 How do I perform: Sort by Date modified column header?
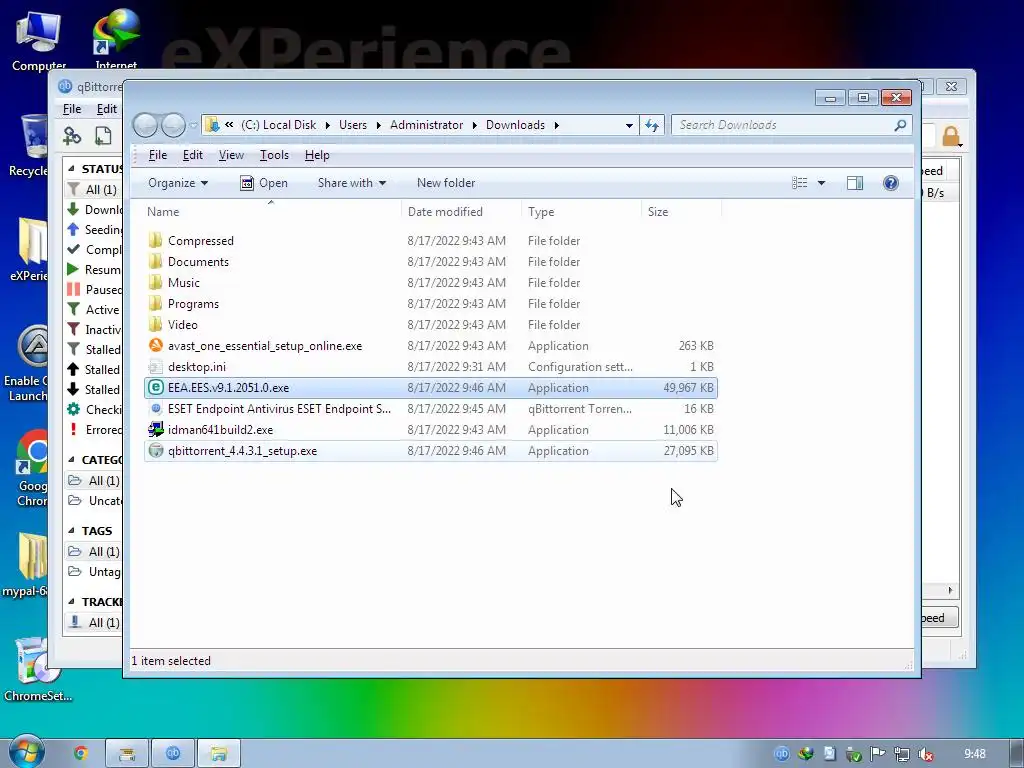coord(461,212)
